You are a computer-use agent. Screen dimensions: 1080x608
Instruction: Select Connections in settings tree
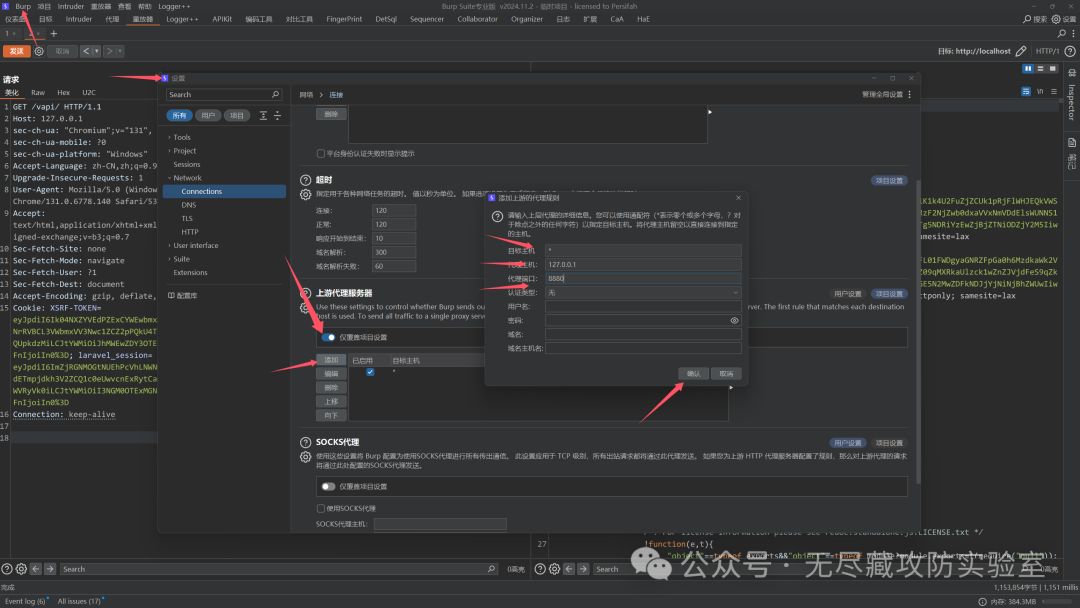pyautogui.click(x=225, y=191)
